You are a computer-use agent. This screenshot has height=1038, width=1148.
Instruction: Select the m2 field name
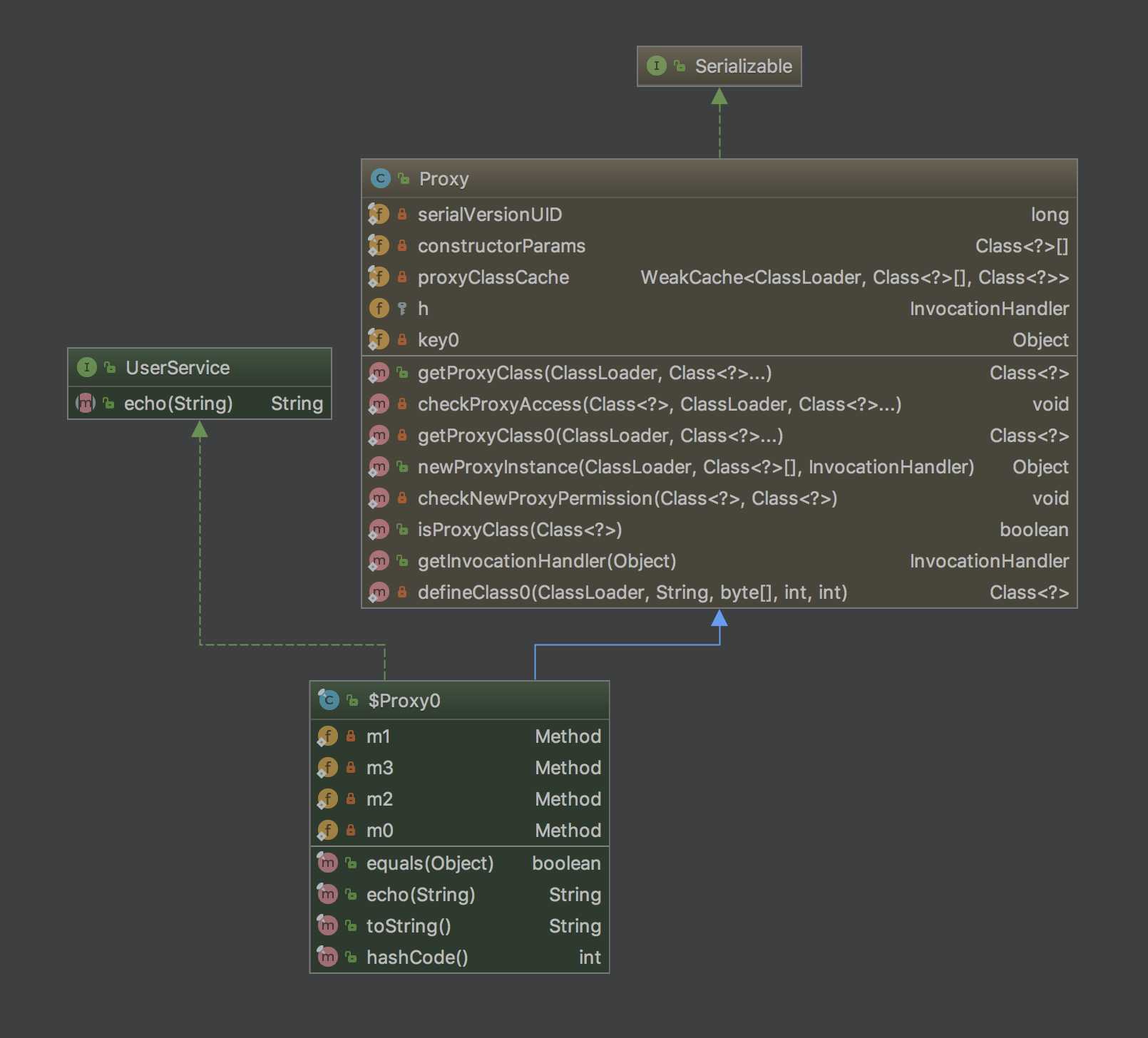coord(379,799)
